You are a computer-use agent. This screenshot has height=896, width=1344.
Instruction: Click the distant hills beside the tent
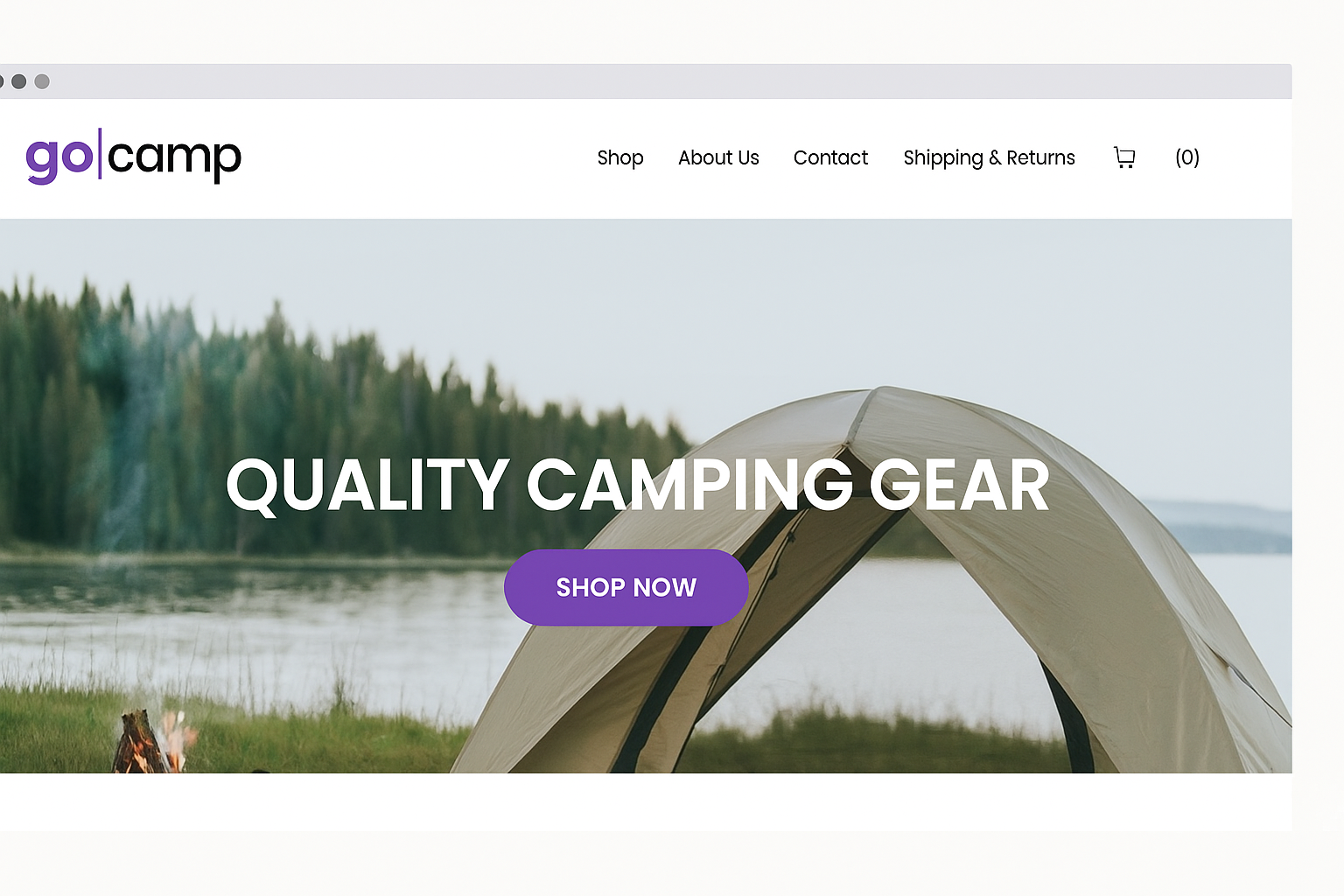[x=1225, y=525]
